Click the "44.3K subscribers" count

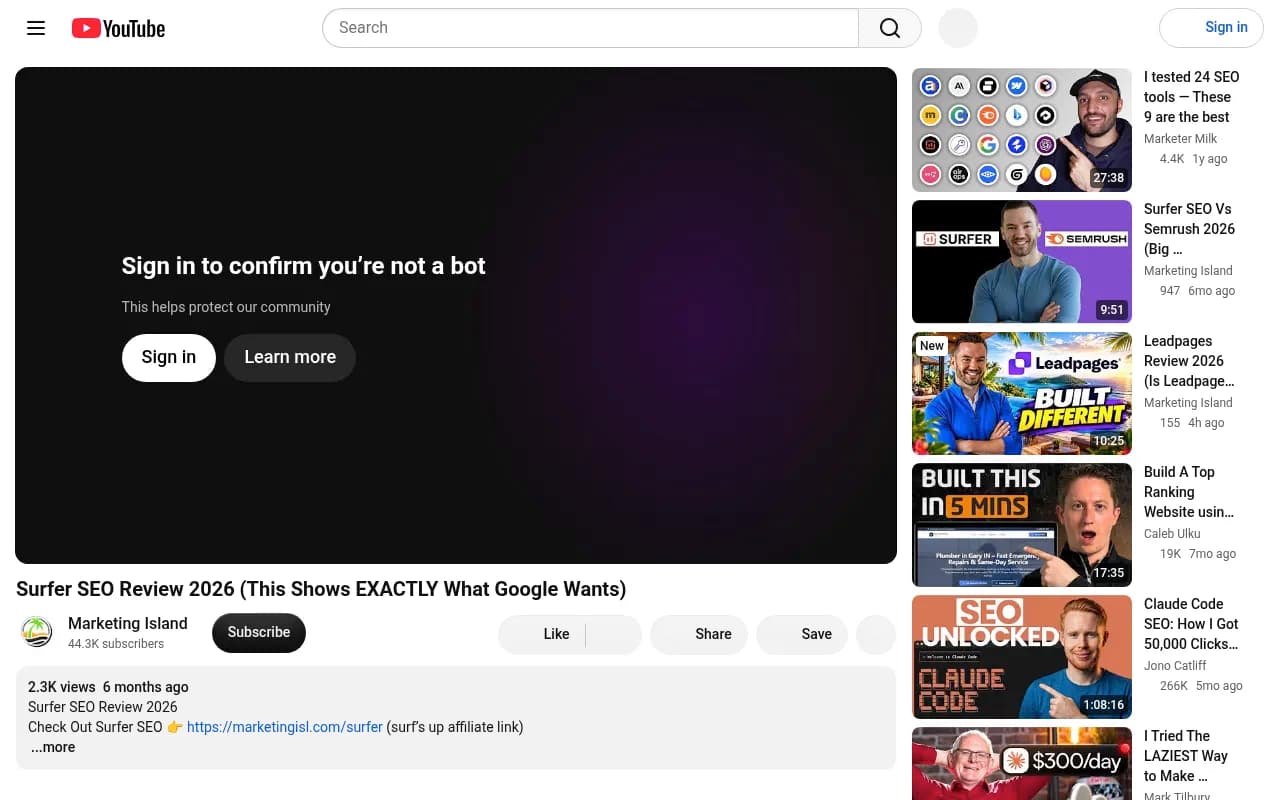coord(116,644)
